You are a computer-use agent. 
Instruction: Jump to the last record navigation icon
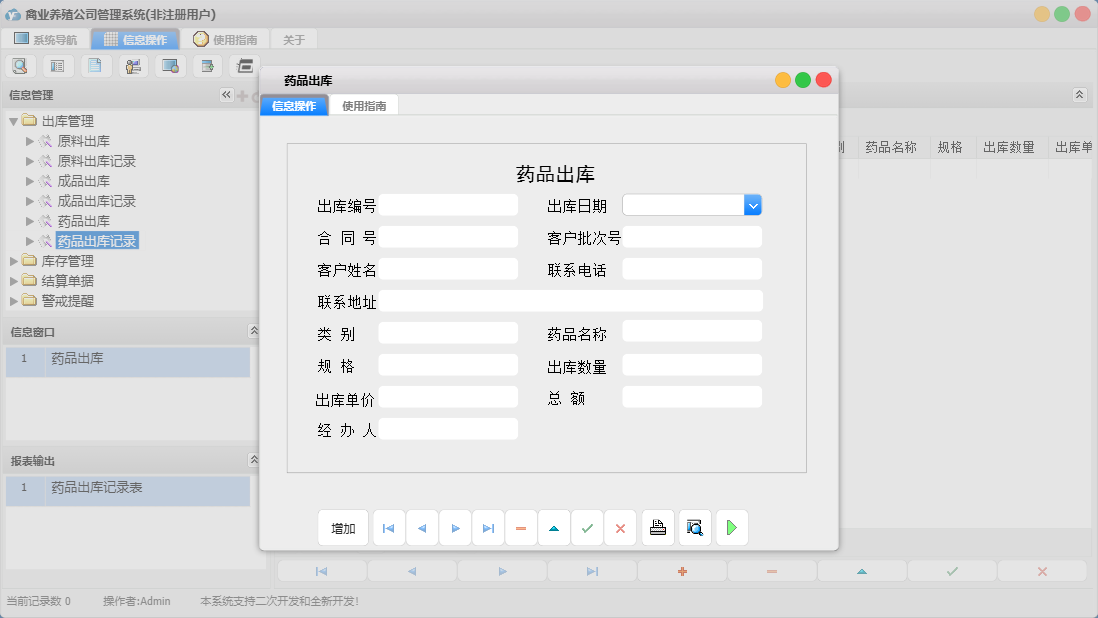(x=488, y=527)
